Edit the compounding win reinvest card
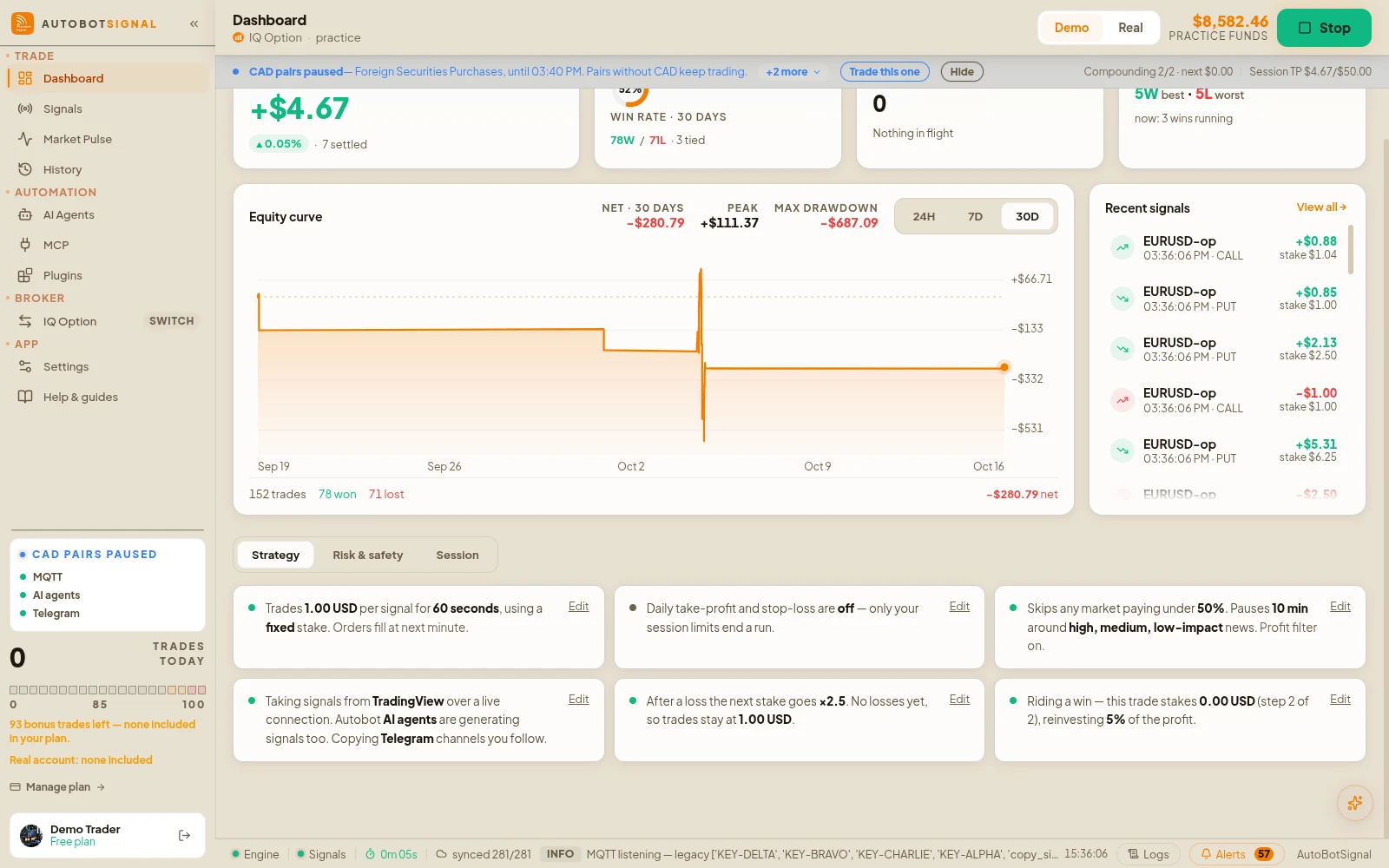1389x868 pixels. pos(1340,700)
